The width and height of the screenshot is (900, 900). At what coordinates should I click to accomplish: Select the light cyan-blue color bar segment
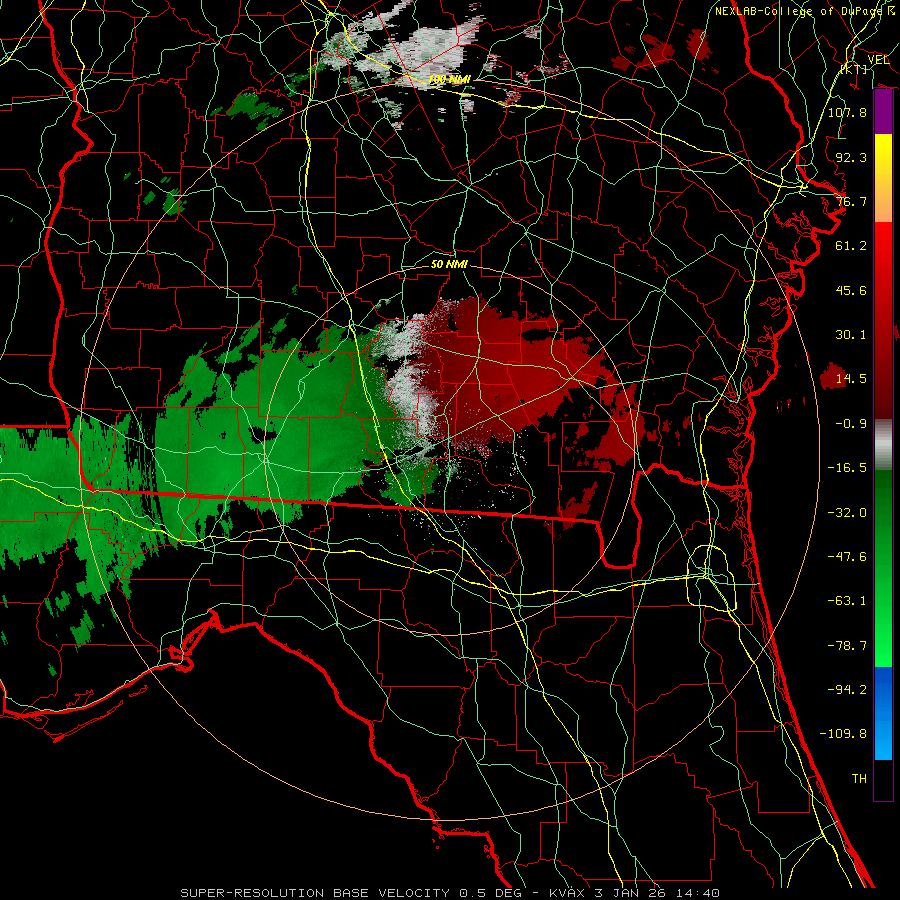click(883, 740)
